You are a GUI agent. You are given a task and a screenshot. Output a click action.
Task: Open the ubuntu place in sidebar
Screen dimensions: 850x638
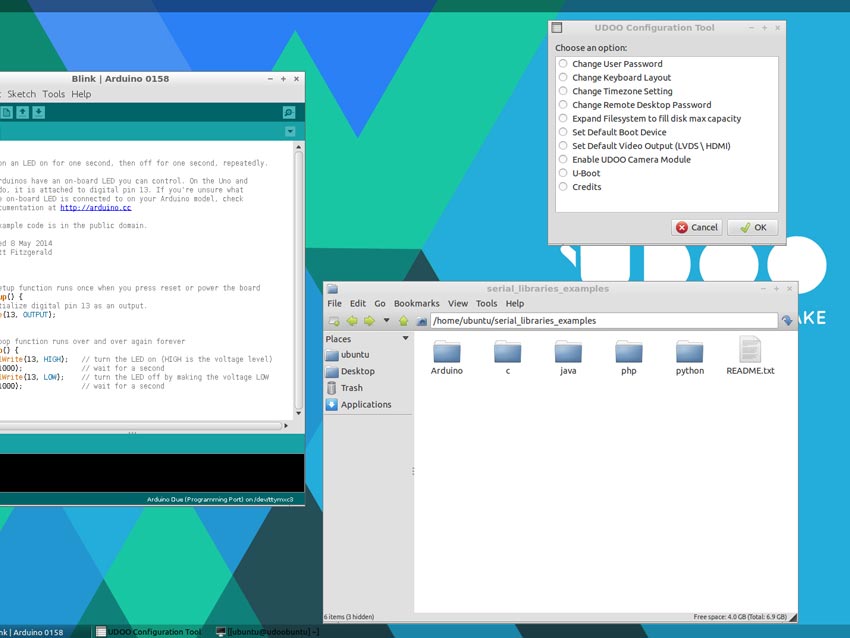(x=347, y=355)
